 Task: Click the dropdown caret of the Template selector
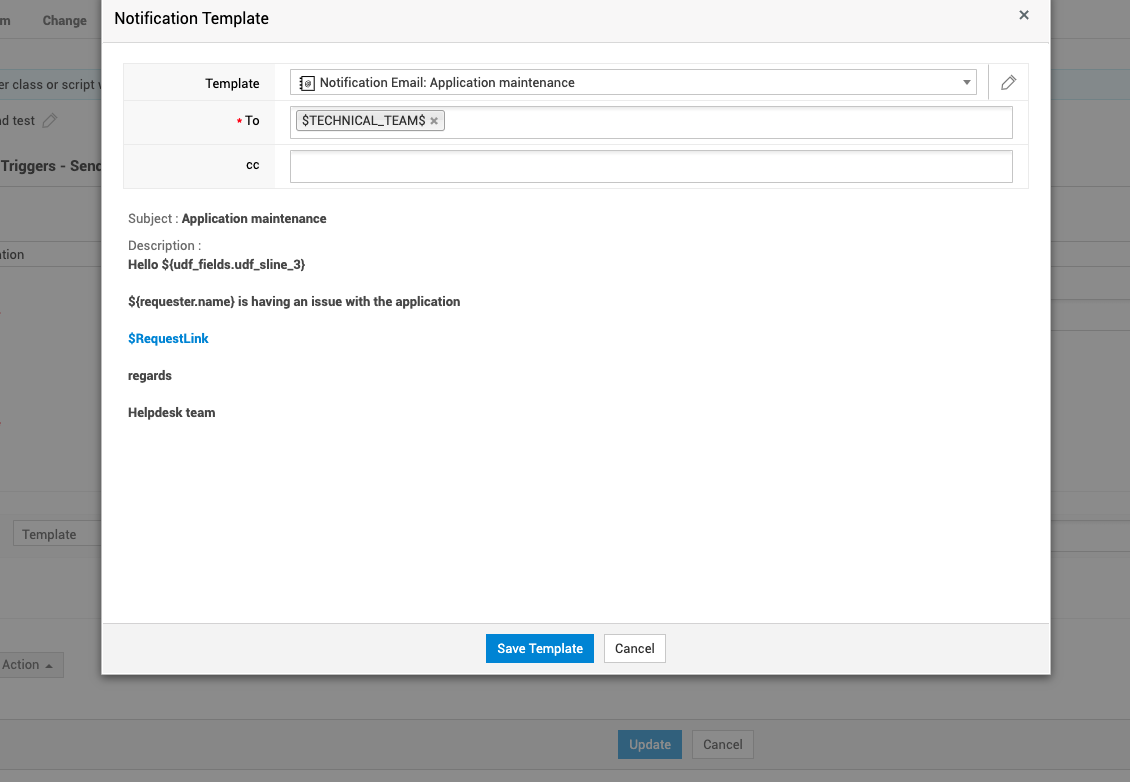tap(965, 82)
